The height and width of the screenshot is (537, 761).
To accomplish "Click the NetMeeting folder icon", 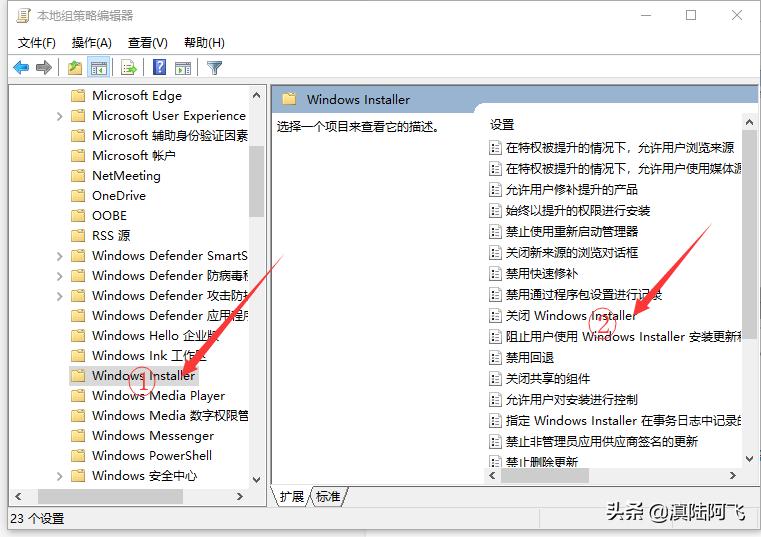I will [78, 175].
